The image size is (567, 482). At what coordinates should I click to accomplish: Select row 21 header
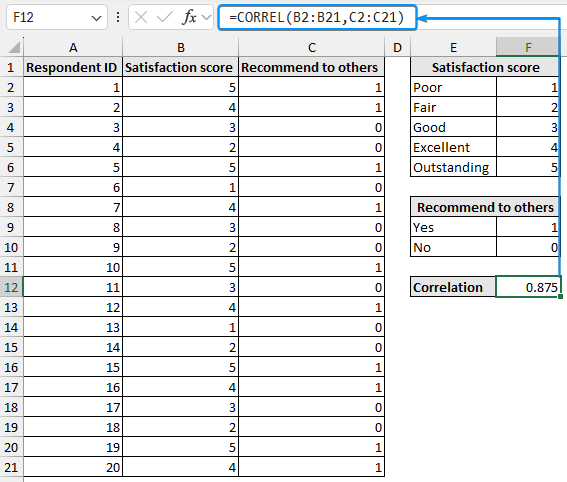(11, 468)
